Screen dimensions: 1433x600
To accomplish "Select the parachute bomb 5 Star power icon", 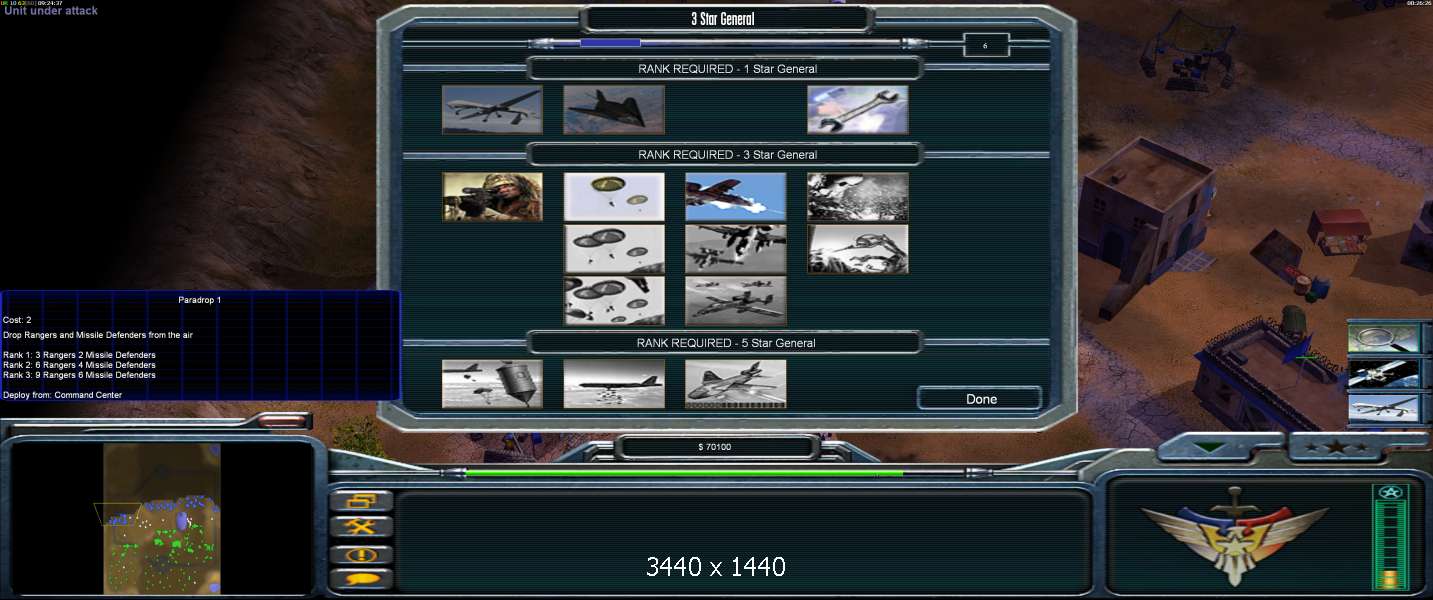I will pyautogui.click(x=493, y=384).
